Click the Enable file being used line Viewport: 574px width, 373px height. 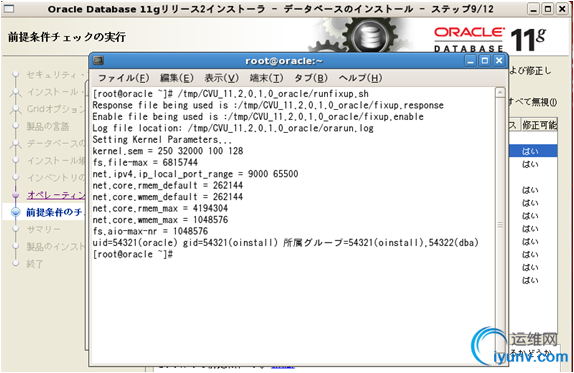258,116
